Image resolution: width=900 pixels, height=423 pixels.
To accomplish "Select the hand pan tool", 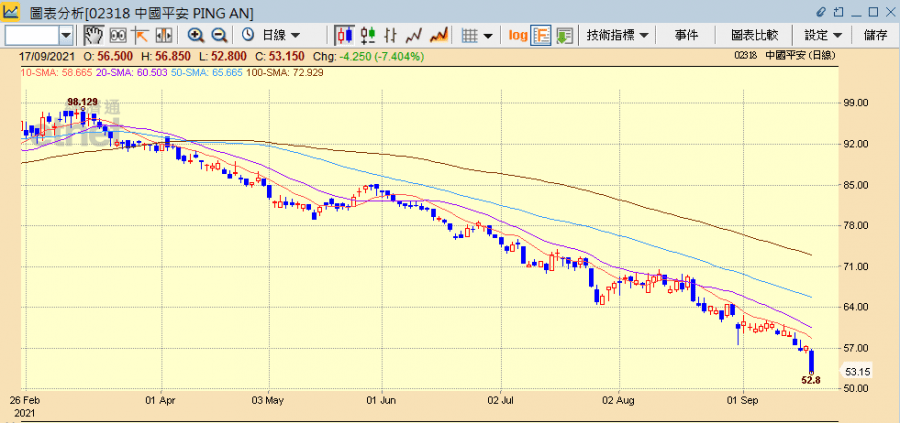I will [x=93, y=35].
